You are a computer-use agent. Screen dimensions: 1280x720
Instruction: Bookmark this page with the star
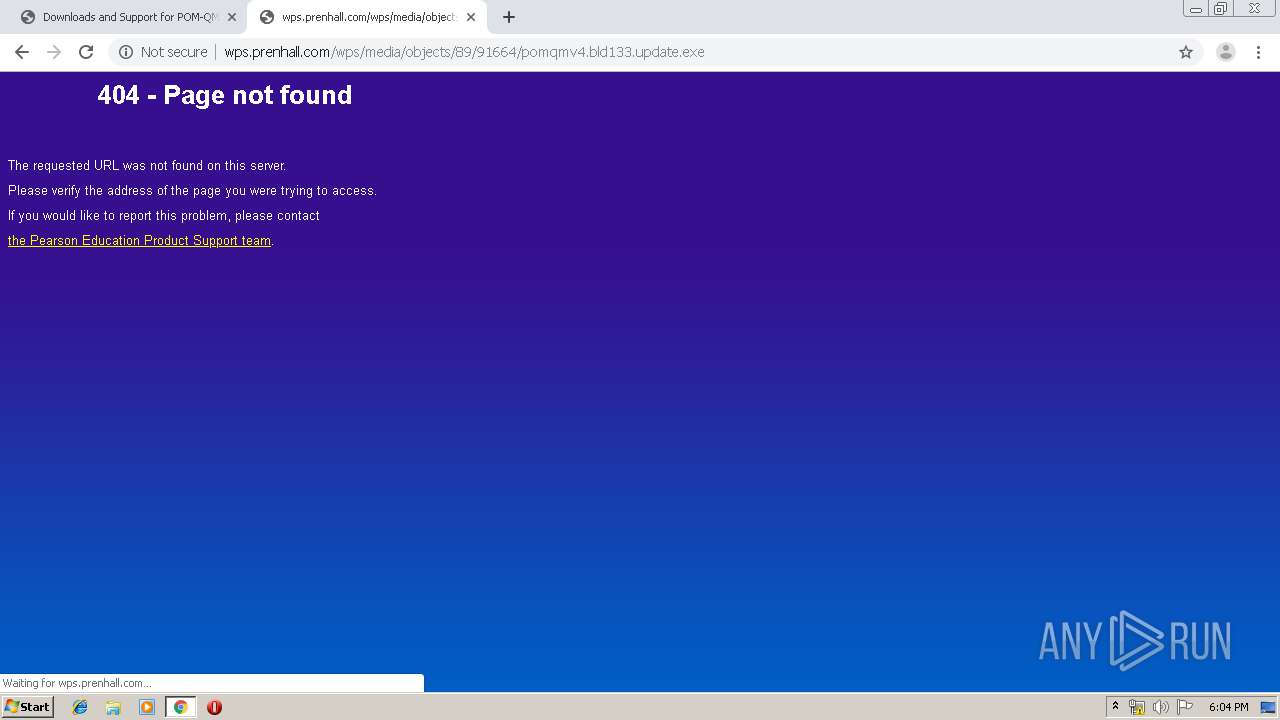click(x=1186, y=52)
